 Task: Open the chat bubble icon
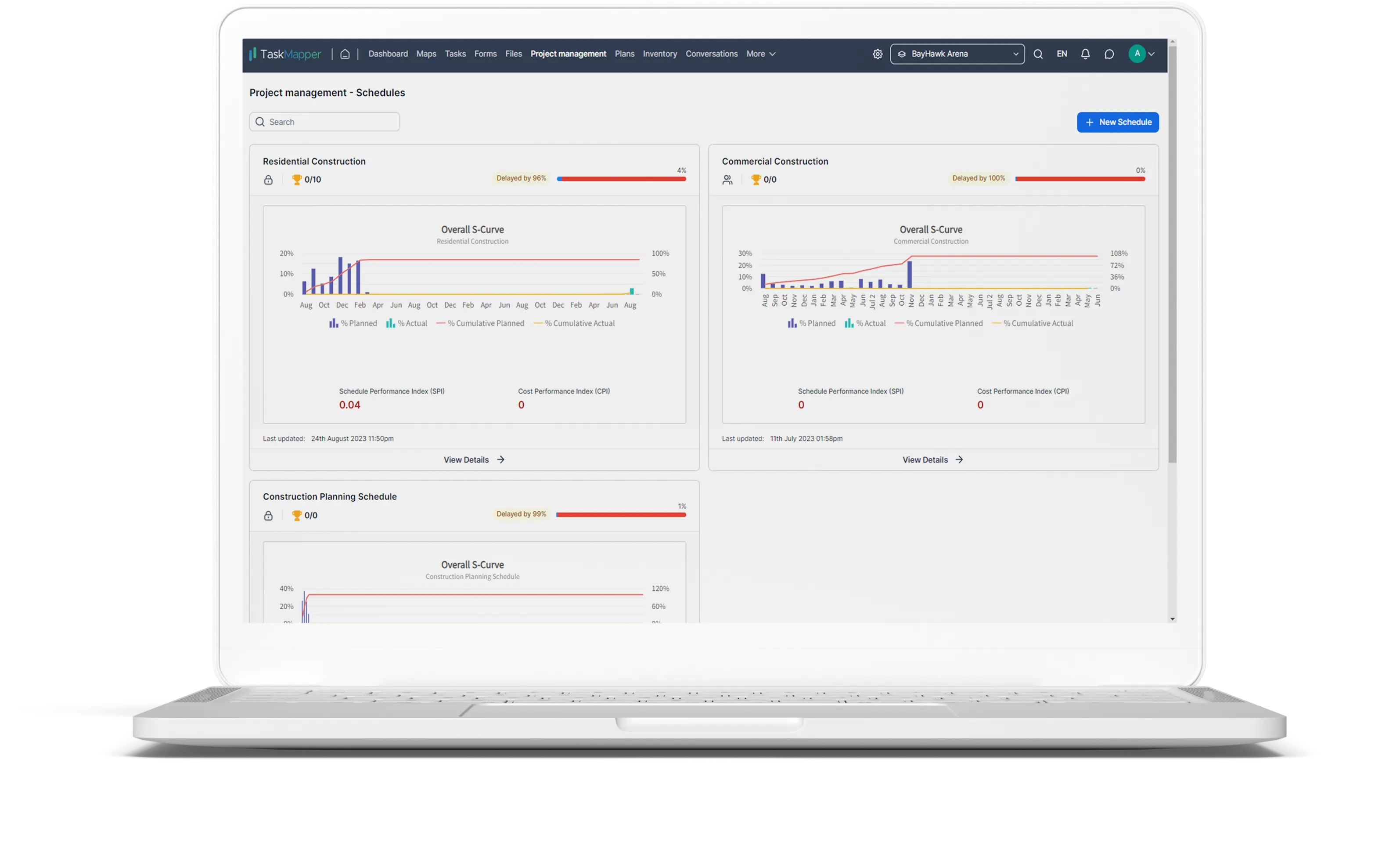(1109, 54)
